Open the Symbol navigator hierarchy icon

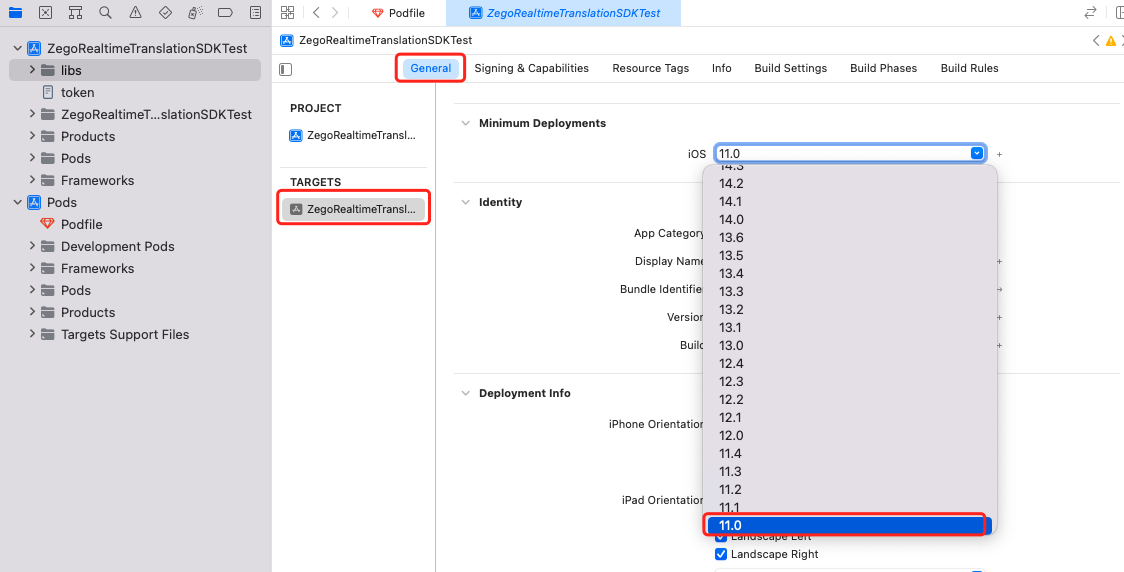[x=75, y=12]
